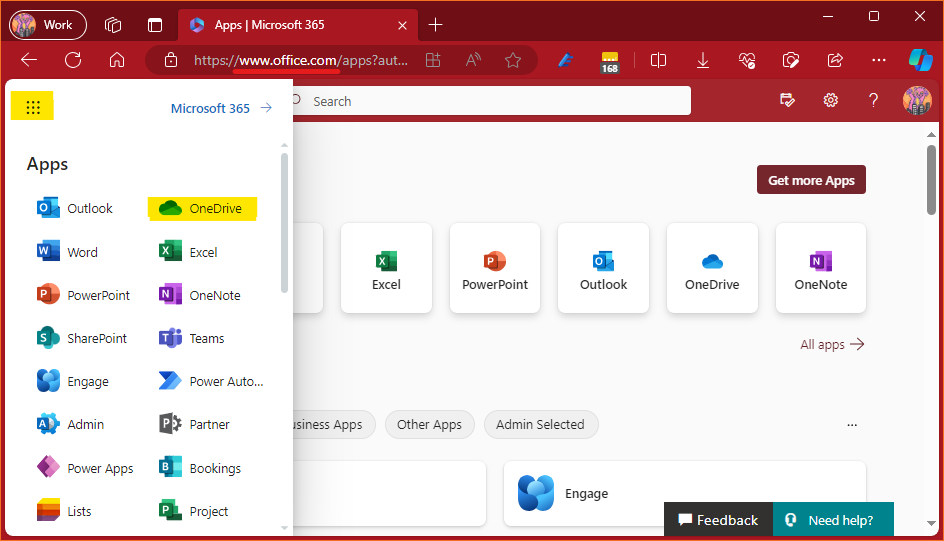Viewport: 944px width, 541px height.
Task: Click the browser Back arrow
Action: [x=29, y=60]
